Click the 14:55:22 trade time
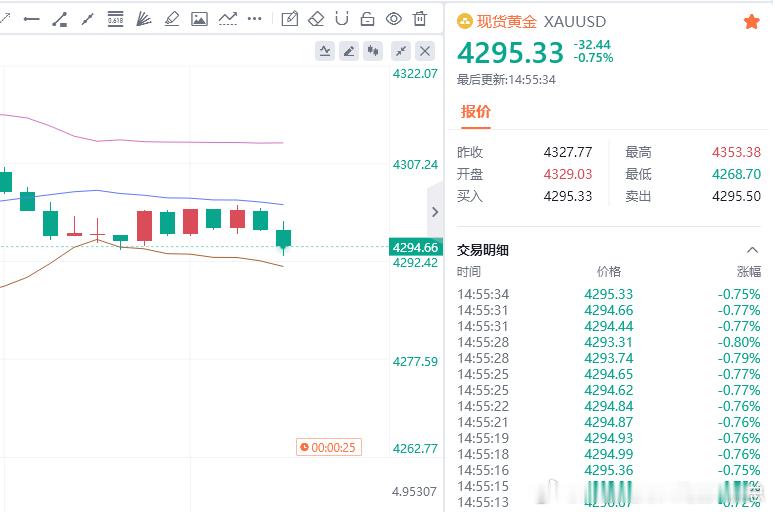Viewport: 773px width, 512px height. point(483,407)
